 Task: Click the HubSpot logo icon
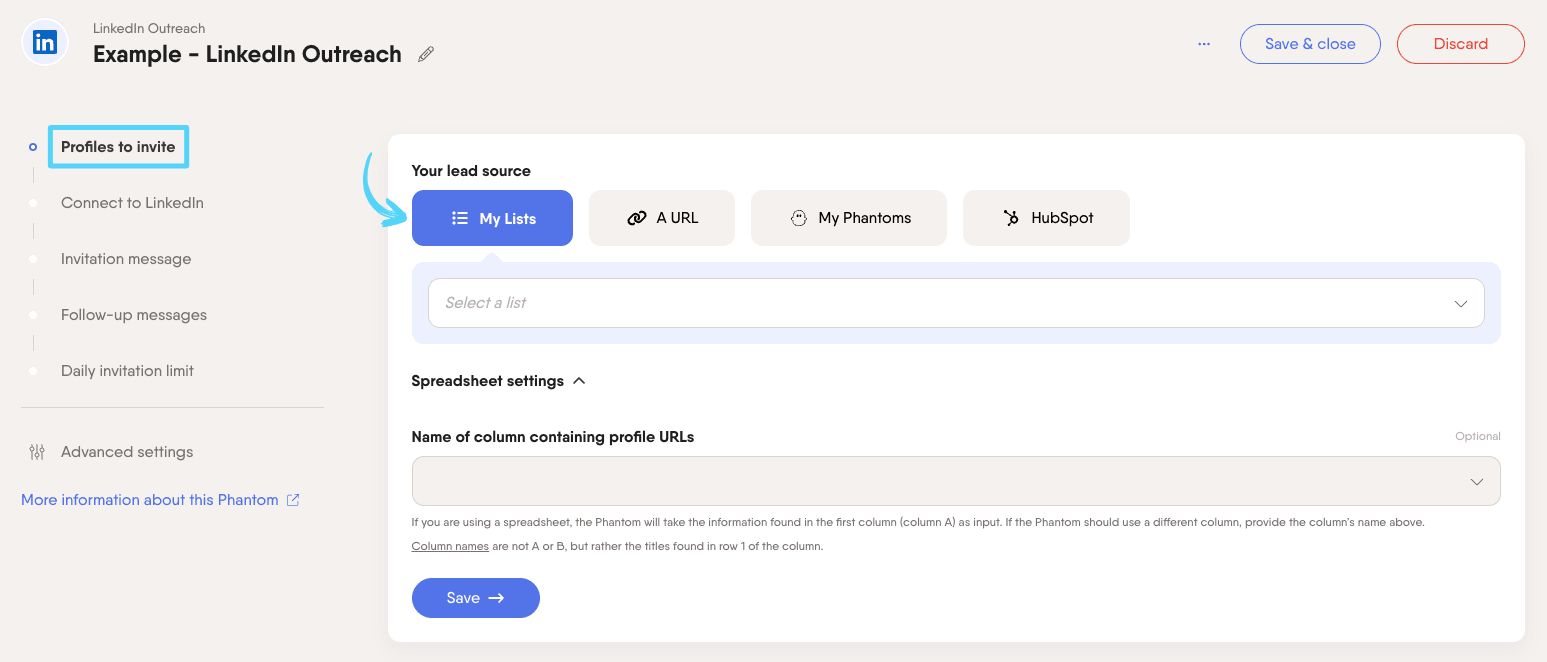1011,218
